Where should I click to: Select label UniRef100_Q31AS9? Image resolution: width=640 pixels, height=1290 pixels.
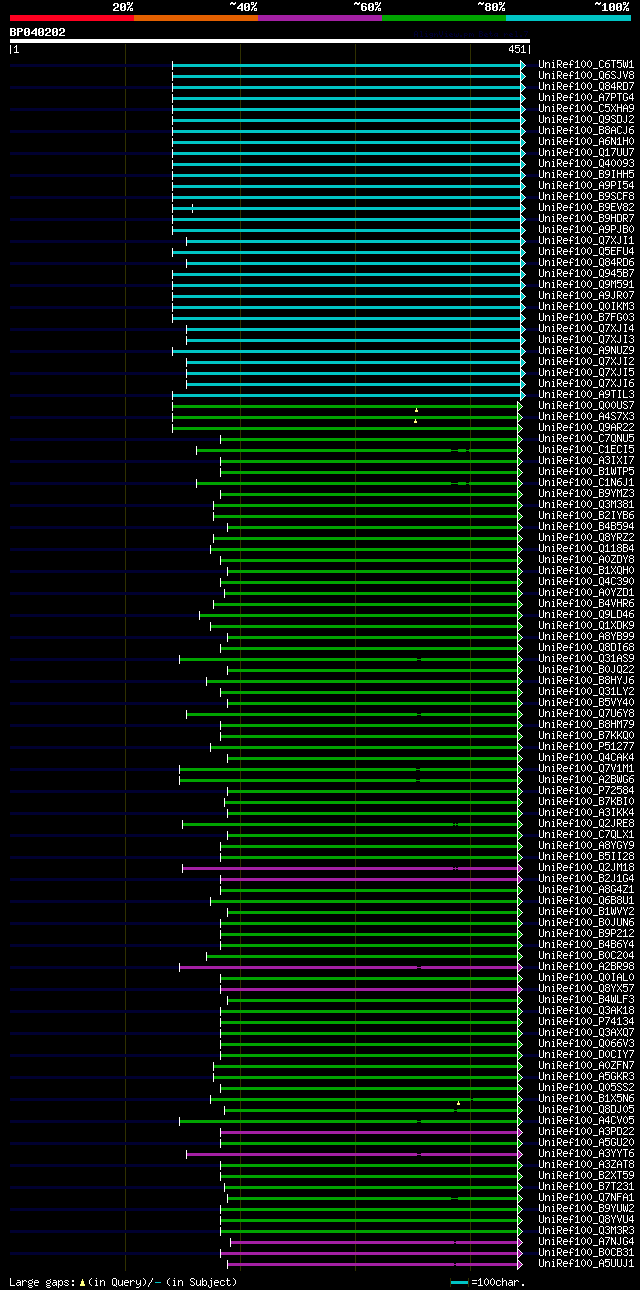point(586,658)
